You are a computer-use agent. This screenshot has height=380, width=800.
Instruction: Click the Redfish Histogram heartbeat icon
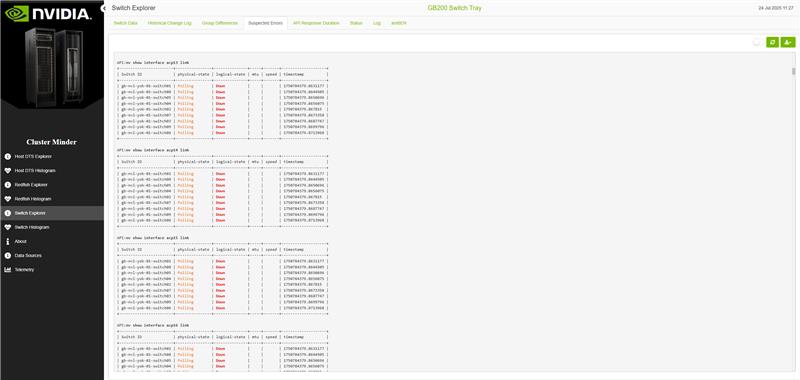coord(8,199)
